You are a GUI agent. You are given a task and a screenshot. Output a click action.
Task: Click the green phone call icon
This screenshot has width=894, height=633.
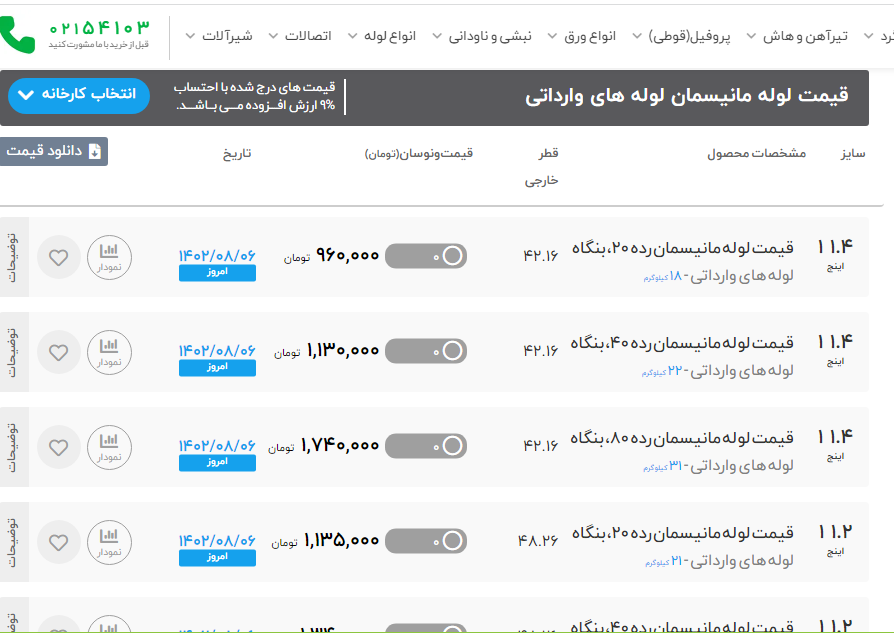click(x=17, y=35)
